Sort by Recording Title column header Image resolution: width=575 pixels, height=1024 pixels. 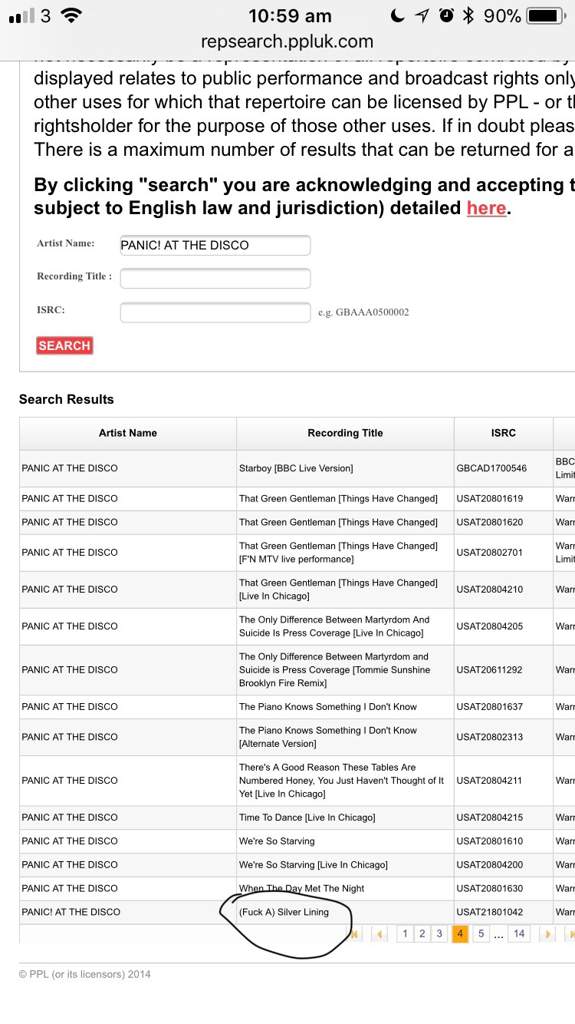pos(345,433)
